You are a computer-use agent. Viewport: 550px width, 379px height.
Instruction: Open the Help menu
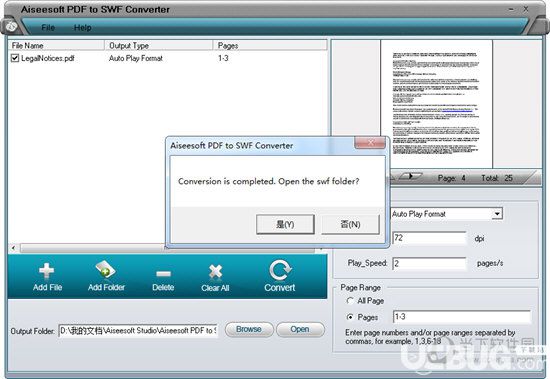tap(82, 27)
